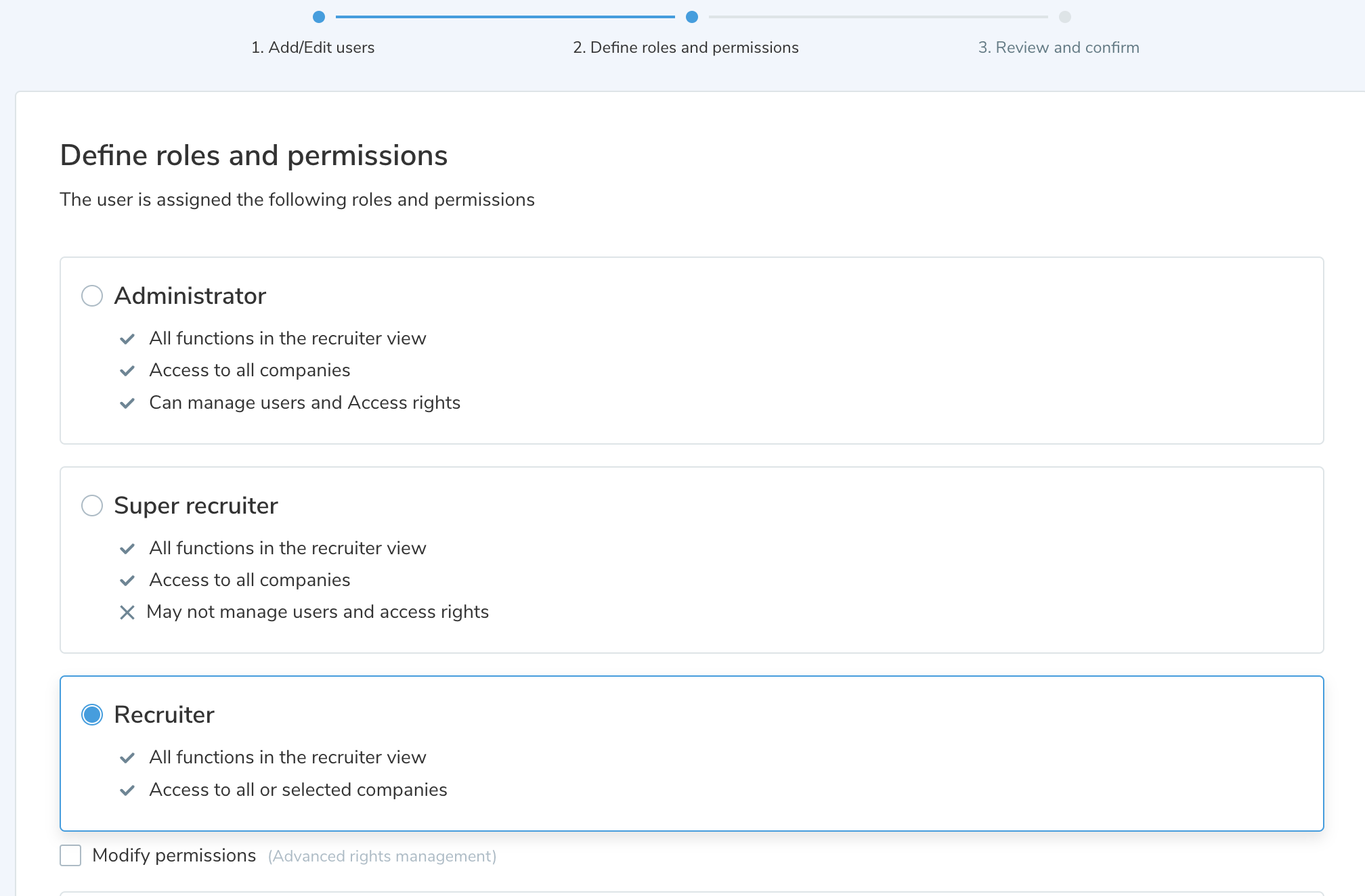This screenshot has width=1365, height=896.
Task: Click checkmark beside Super recruiter's Access to all companies
Action: tap(127, 581)
